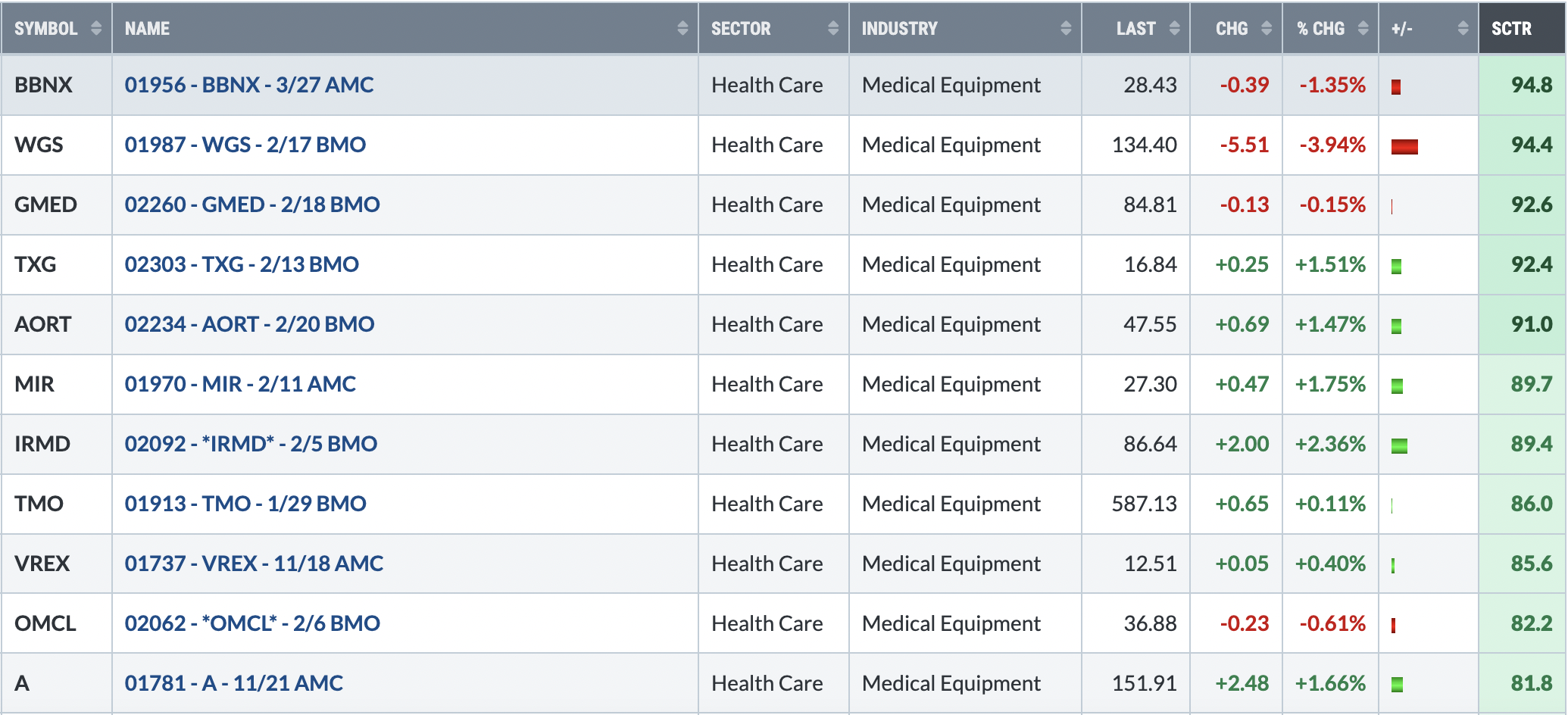The width and height of the screenshot is (1568, 715).
Task: Click the CHG column sort arrows
Action: 1267,29
